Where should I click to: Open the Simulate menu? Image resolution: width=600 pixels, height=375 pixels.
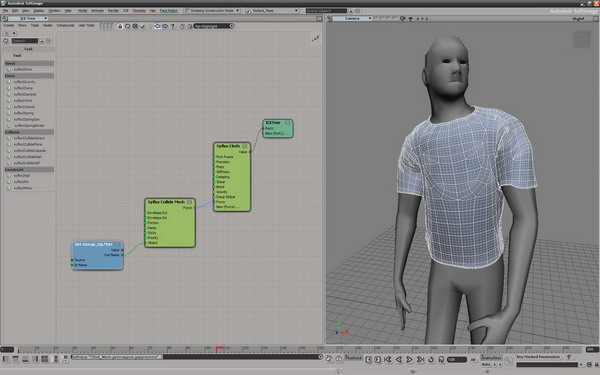pos(139,11)
